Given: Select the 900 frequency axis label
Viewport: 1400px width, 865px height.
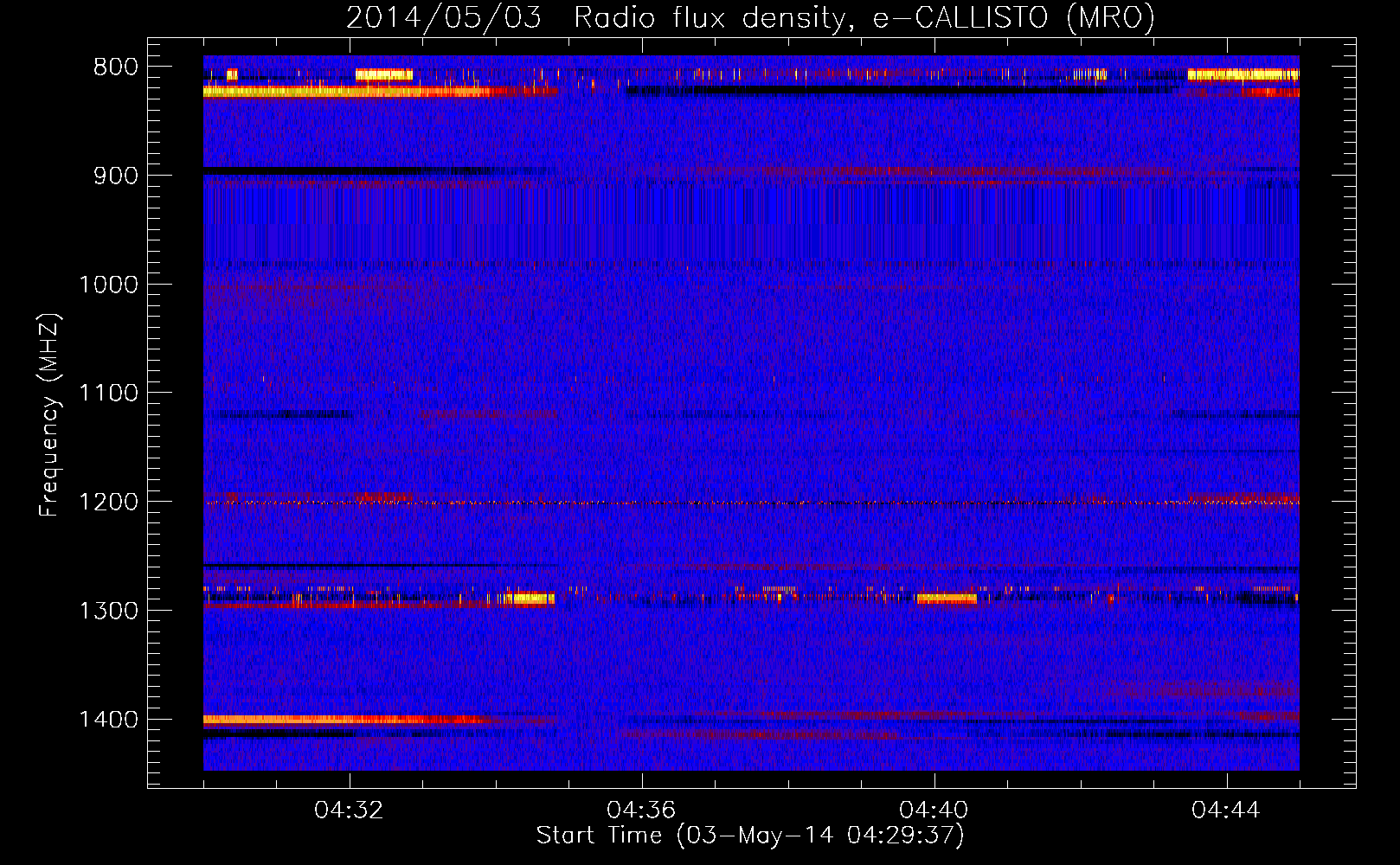Looking at the screenshot, I should pyautogui.click(x=114, y=176).
